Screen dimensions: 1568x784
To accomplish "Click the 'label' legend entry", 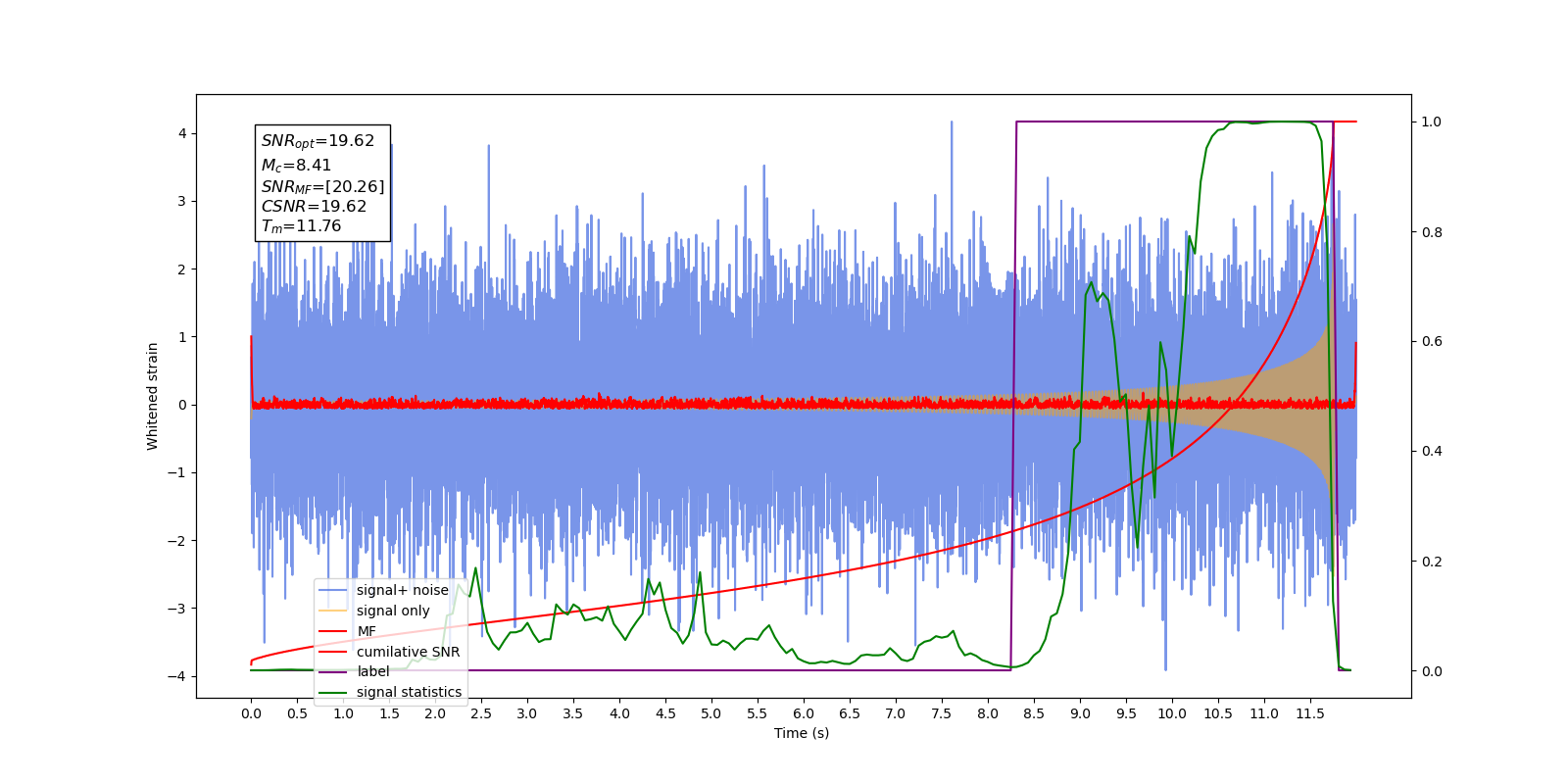I will [354, 671].
